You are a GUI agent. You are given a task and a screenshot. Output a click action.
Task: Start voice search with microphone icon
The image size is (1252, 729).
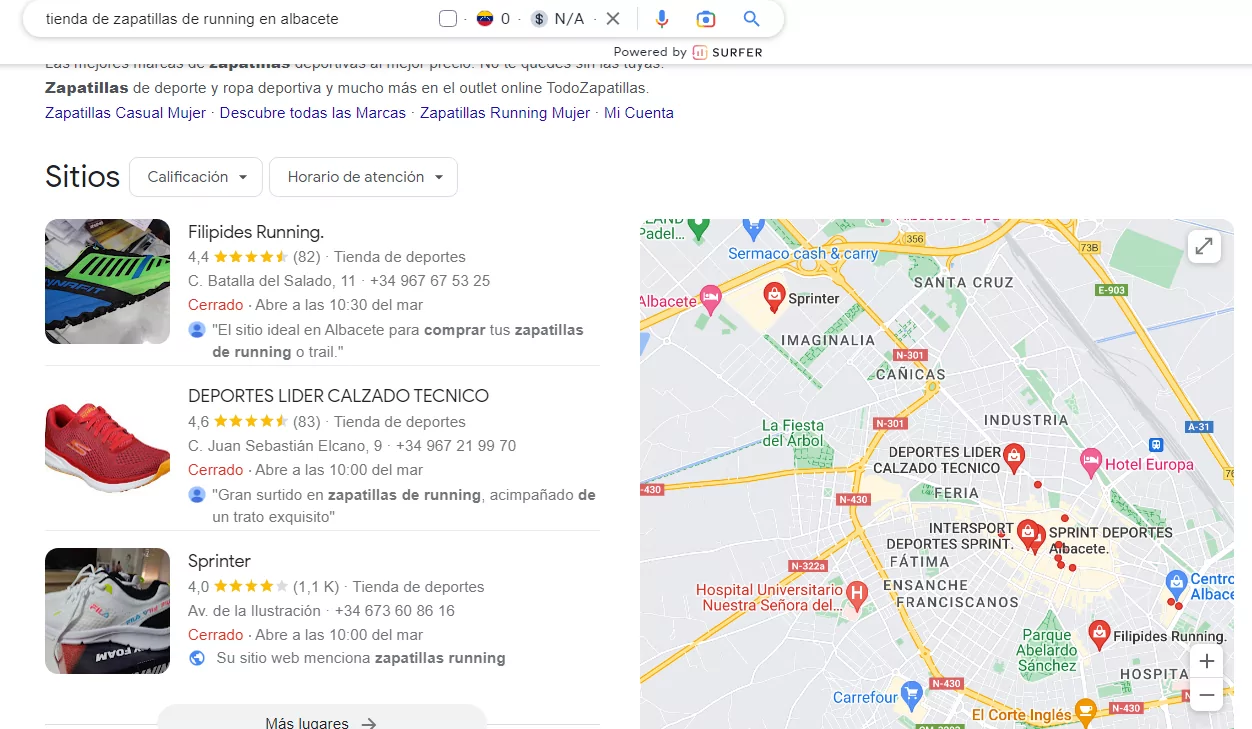(662, 19)
